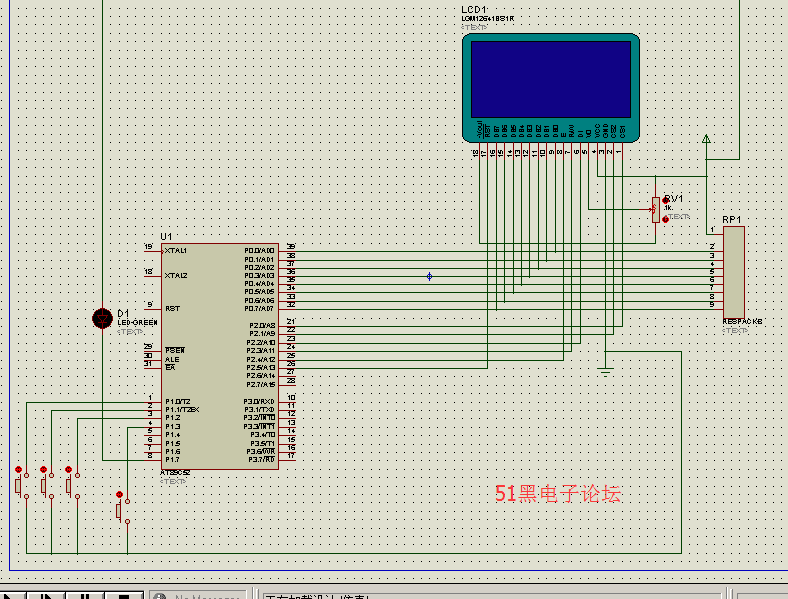Stop the simulation
Viewport: 788px width, 599px height.
[124, 595]
